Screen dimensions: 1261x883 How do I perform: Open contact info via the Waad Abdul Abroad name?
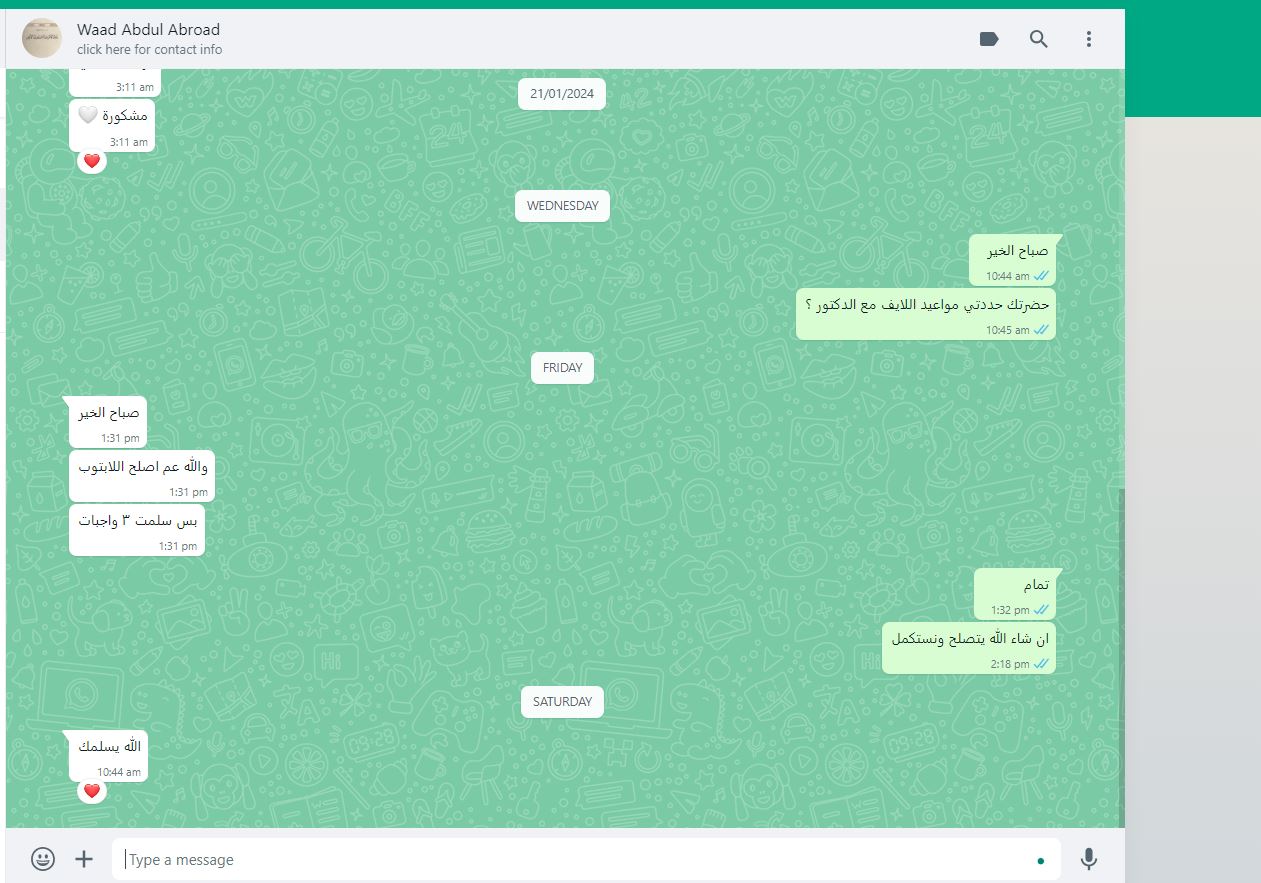[x=148, y=30]
